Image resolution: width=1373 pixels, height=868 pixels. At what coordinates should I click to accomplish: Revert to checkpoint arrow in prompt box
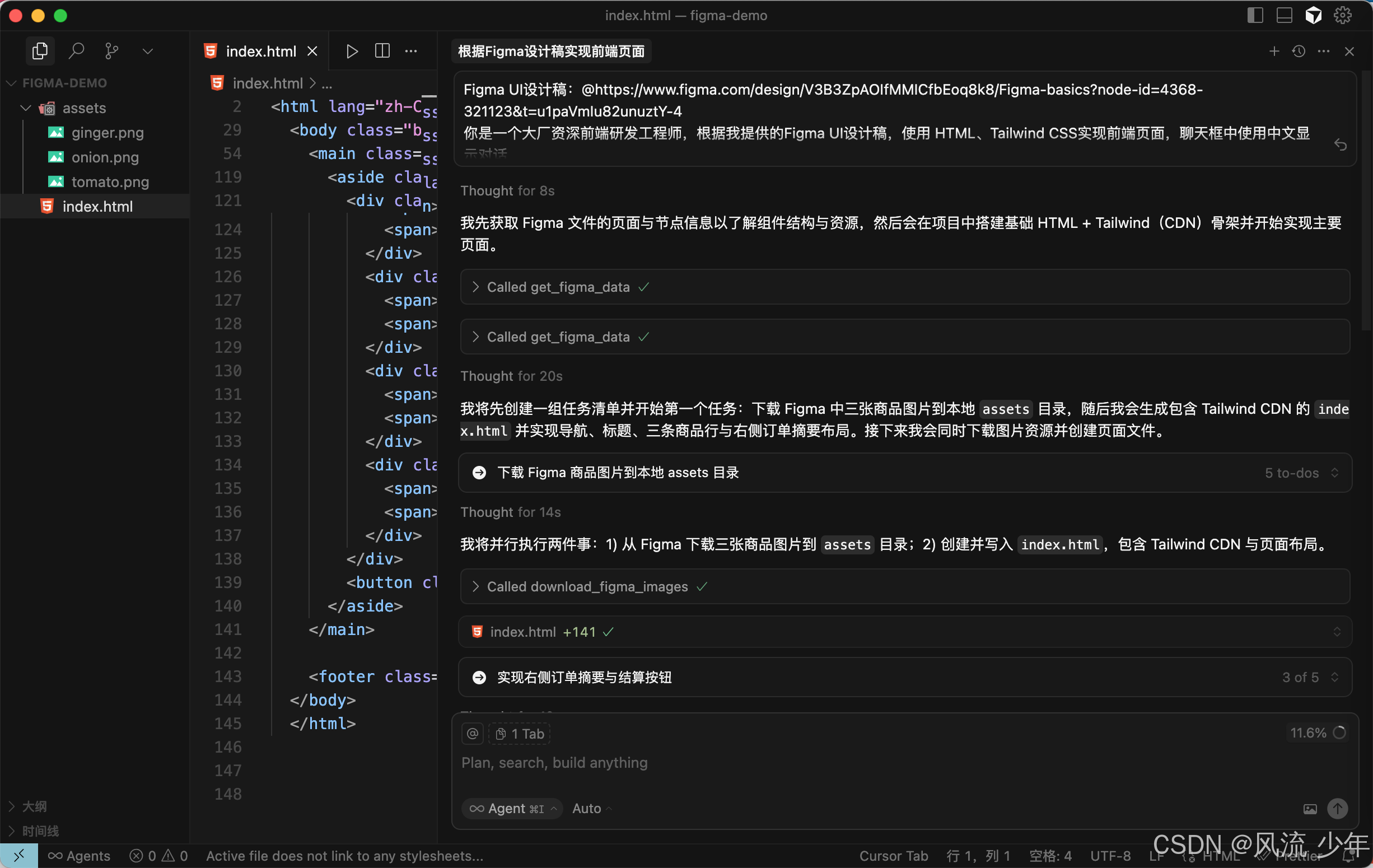1341,144
